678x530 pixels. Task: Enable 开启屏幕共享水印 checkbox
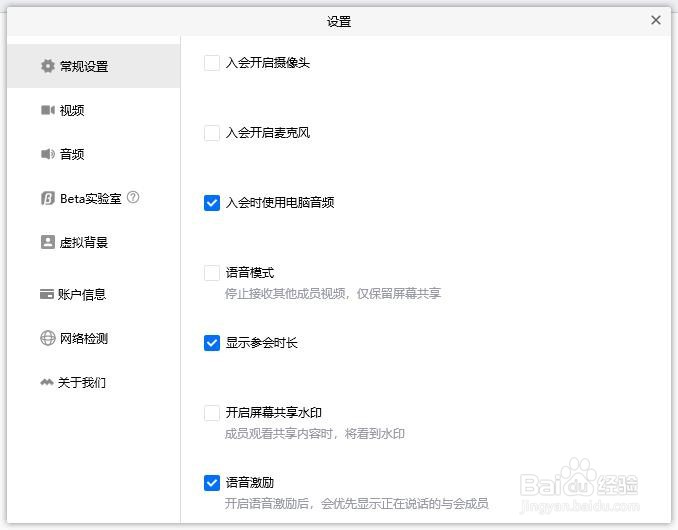click(x=212, y=413)
